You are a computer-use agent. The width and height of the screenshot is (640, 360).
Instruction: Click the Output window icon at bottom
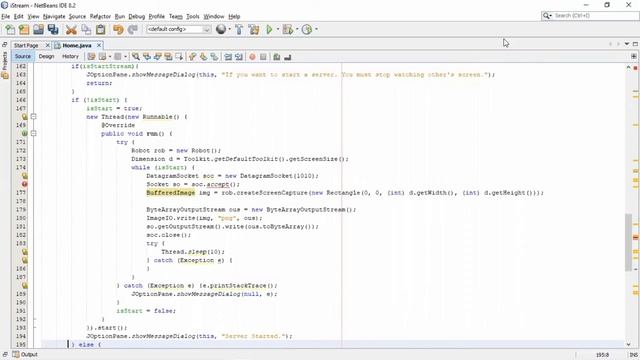pos(16,354)
